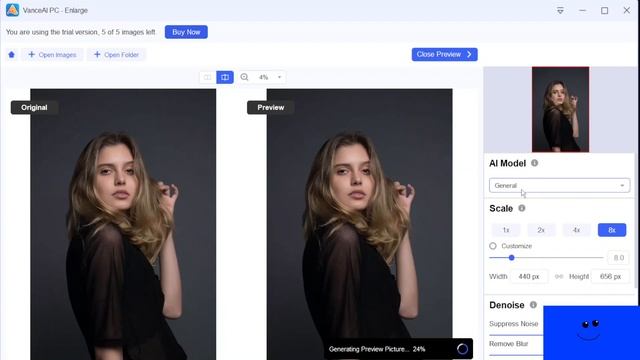The image size is (640, 360).
Task: Open the General AI model dropdown
Action: pos(559,185)
